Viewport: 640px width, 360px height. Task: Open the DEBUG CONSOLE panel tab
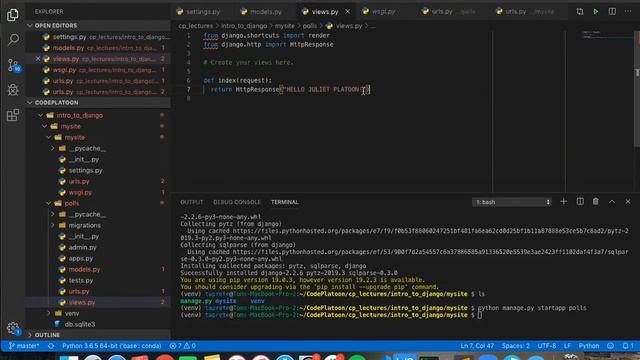coord(237,202)
